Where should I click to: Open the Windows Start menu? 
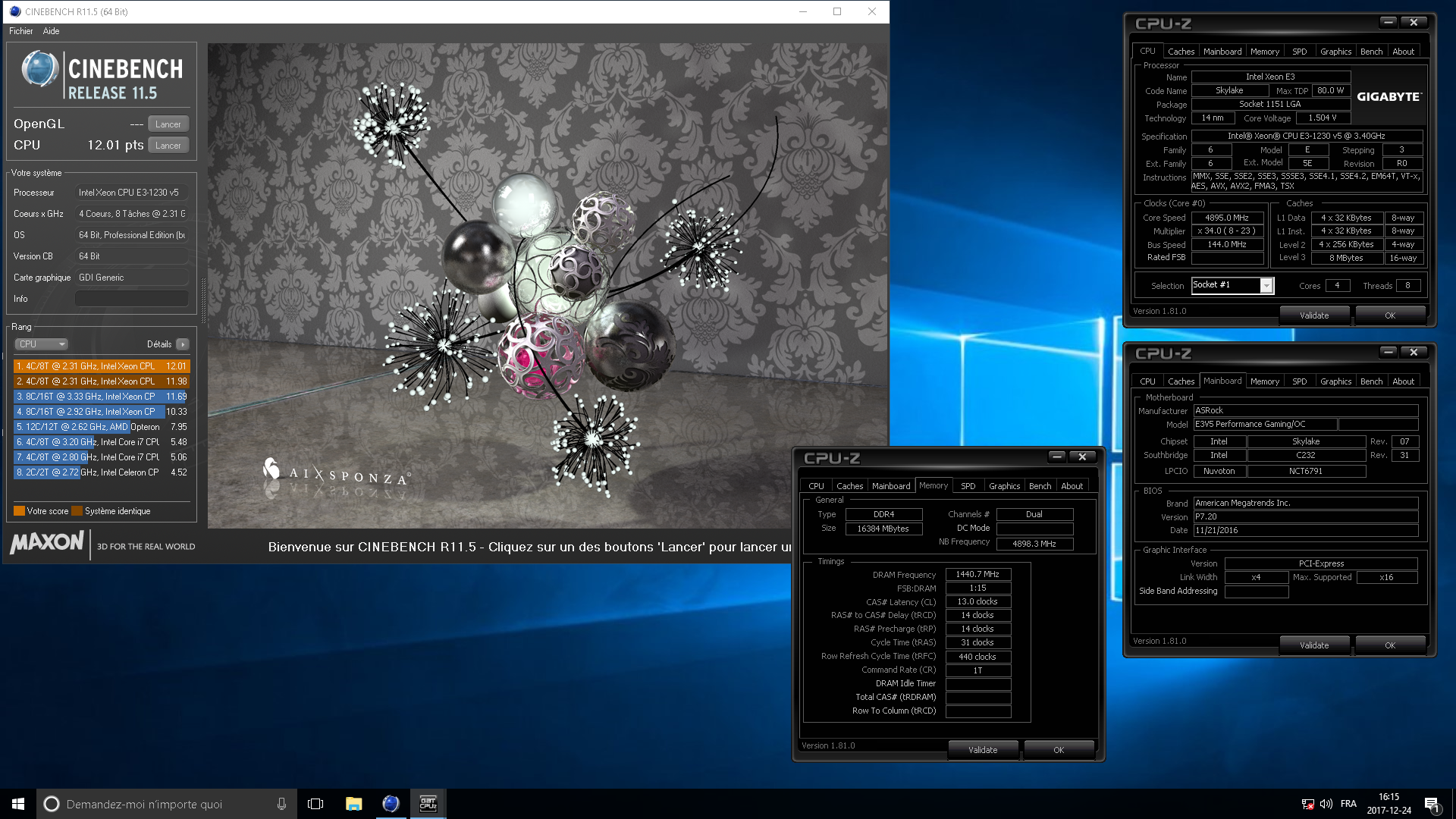[x=18, y=804]
